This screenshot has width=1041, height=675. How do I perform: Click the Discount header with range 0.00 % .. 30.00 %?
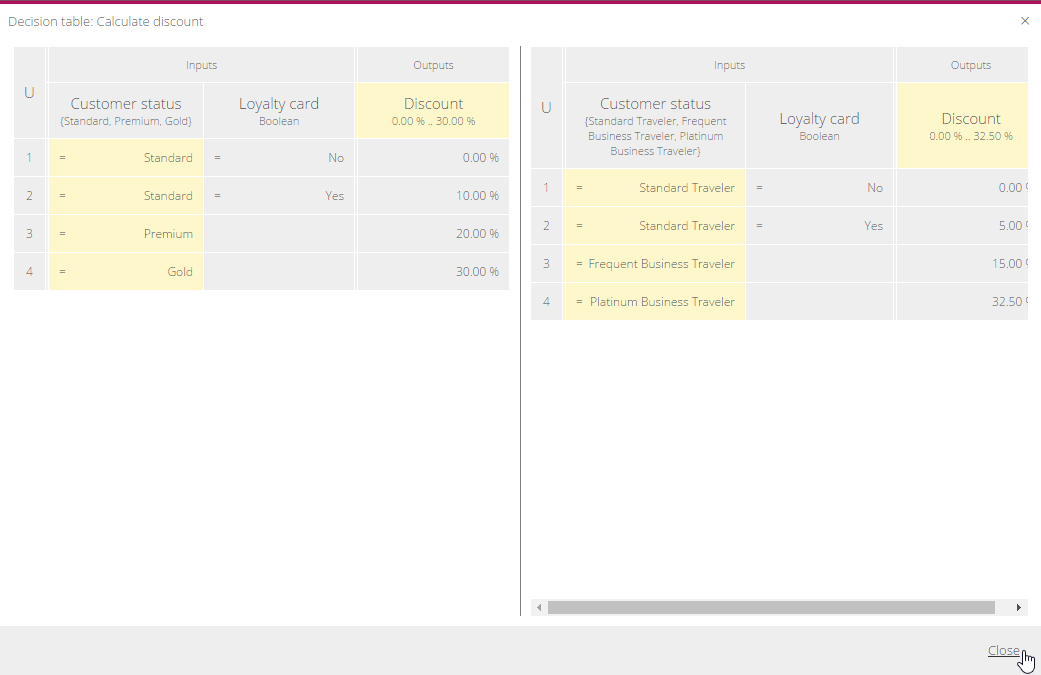[433, 111]
